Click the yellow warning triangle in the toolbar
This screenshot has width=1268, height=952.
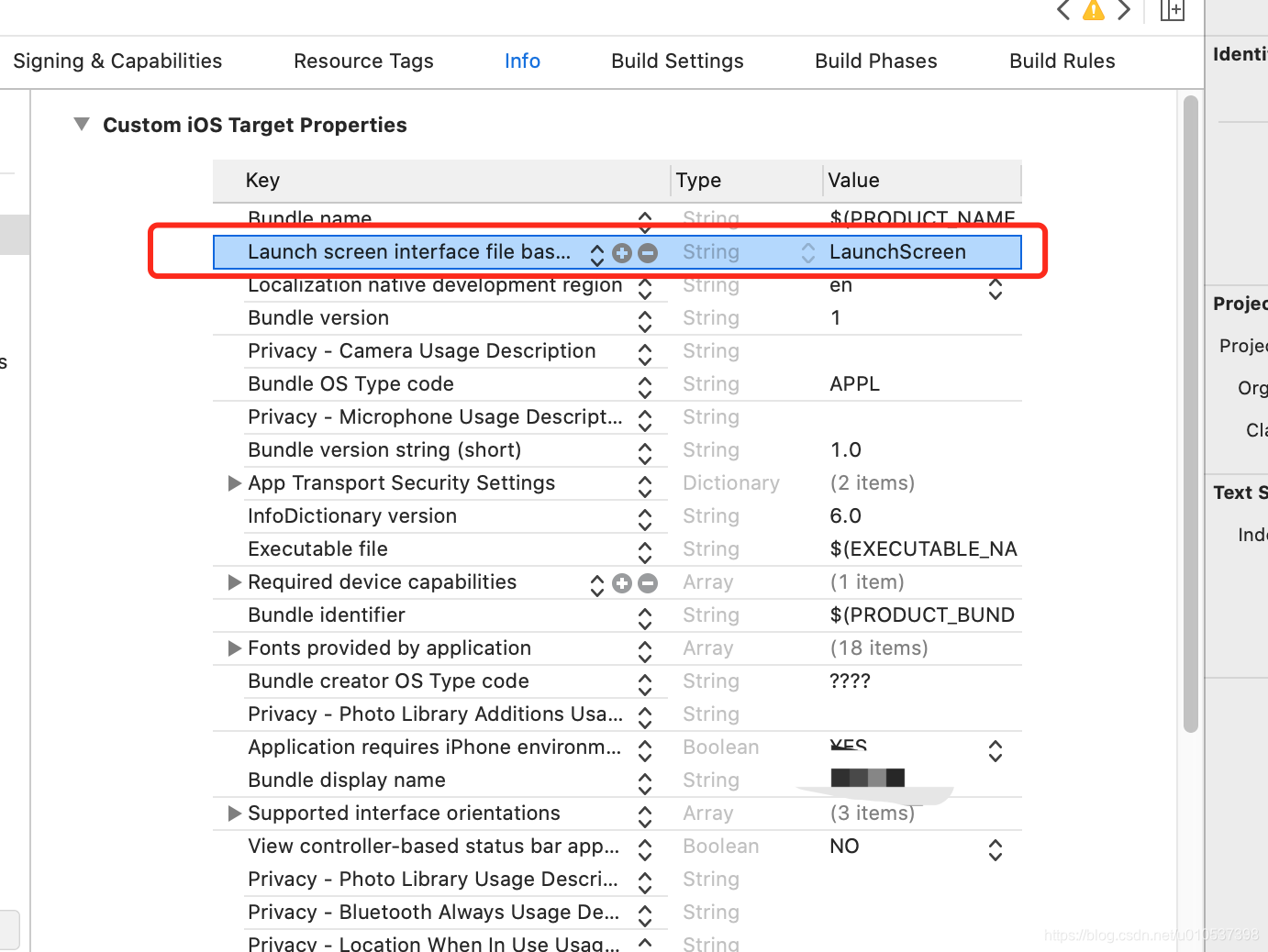pyautogui.click(x=1094, y=11)
